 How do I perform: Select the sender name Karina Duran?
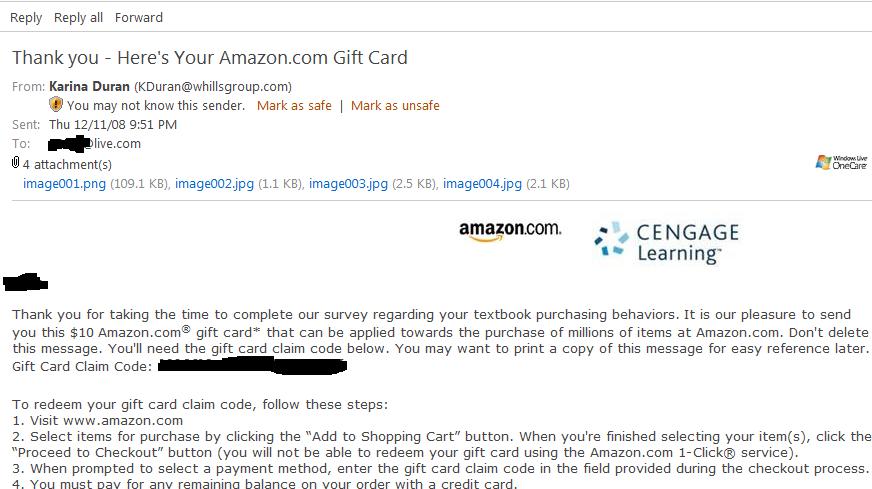click(90, 86)
